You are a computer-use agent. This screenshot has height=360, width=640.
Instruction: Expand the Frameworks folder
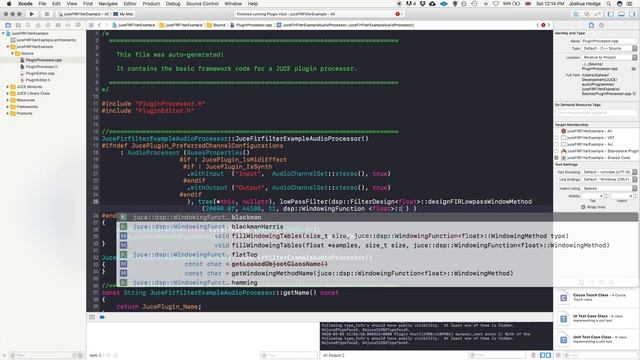(x=8, y=107)
